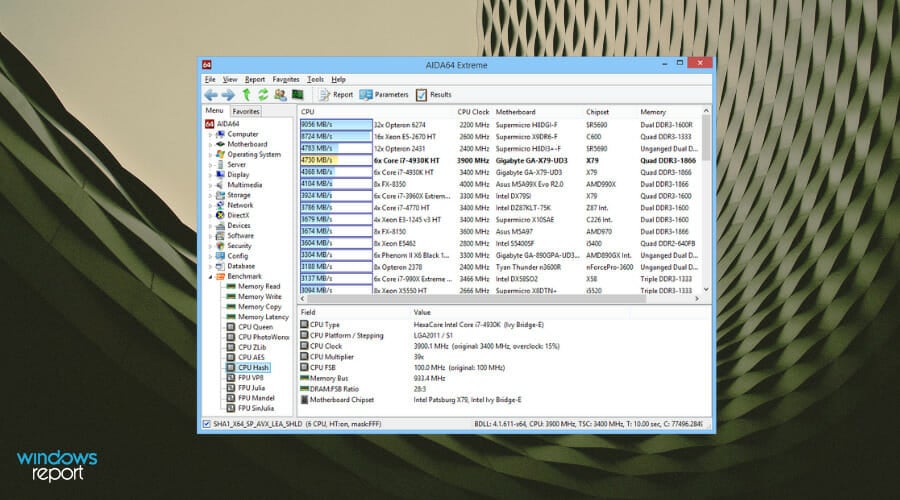The height and width of the screenshot is (500, 900).
Task: Switch to the Menu tab
Action: click(214, 111)
